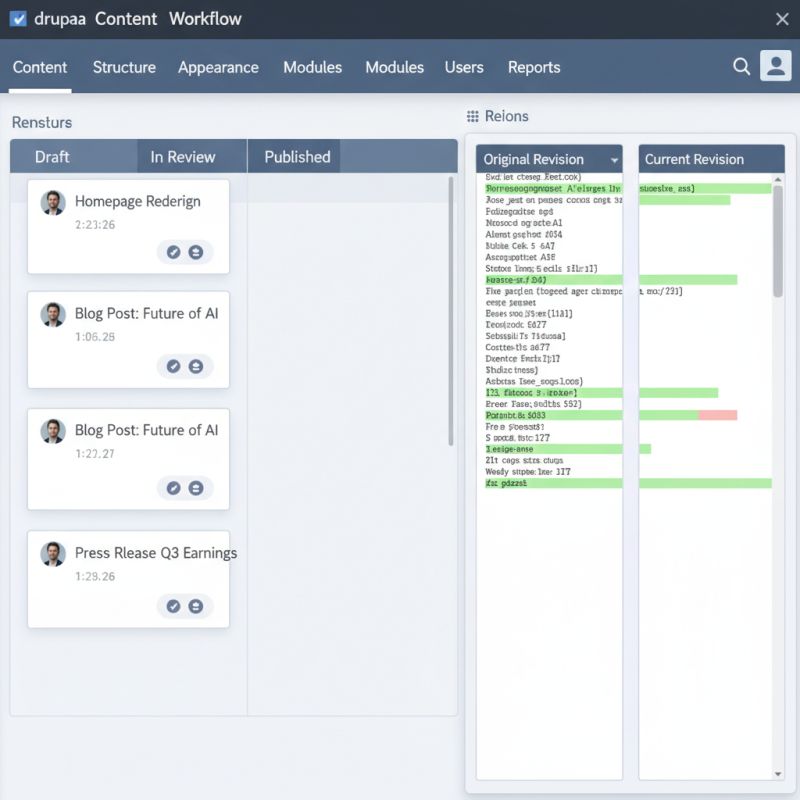Open the Blog Post: Future of AI title above 1:22.27
Image resolution: width=800 pixels, height=800 pixels.
(x=146, y=430)
